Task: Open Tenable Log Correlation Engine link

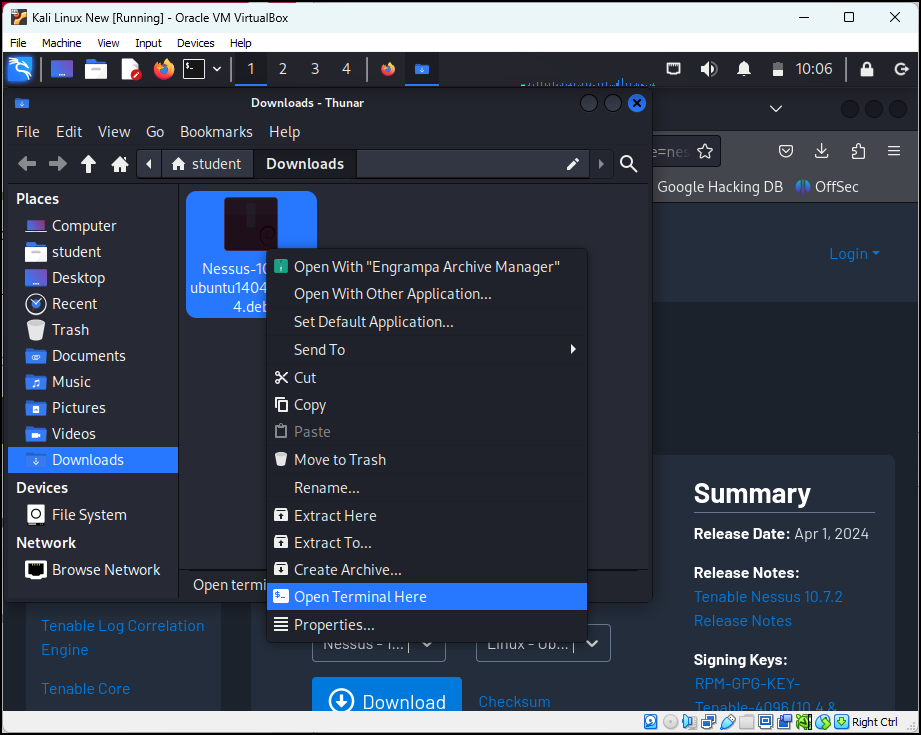Action: (123, 637)
